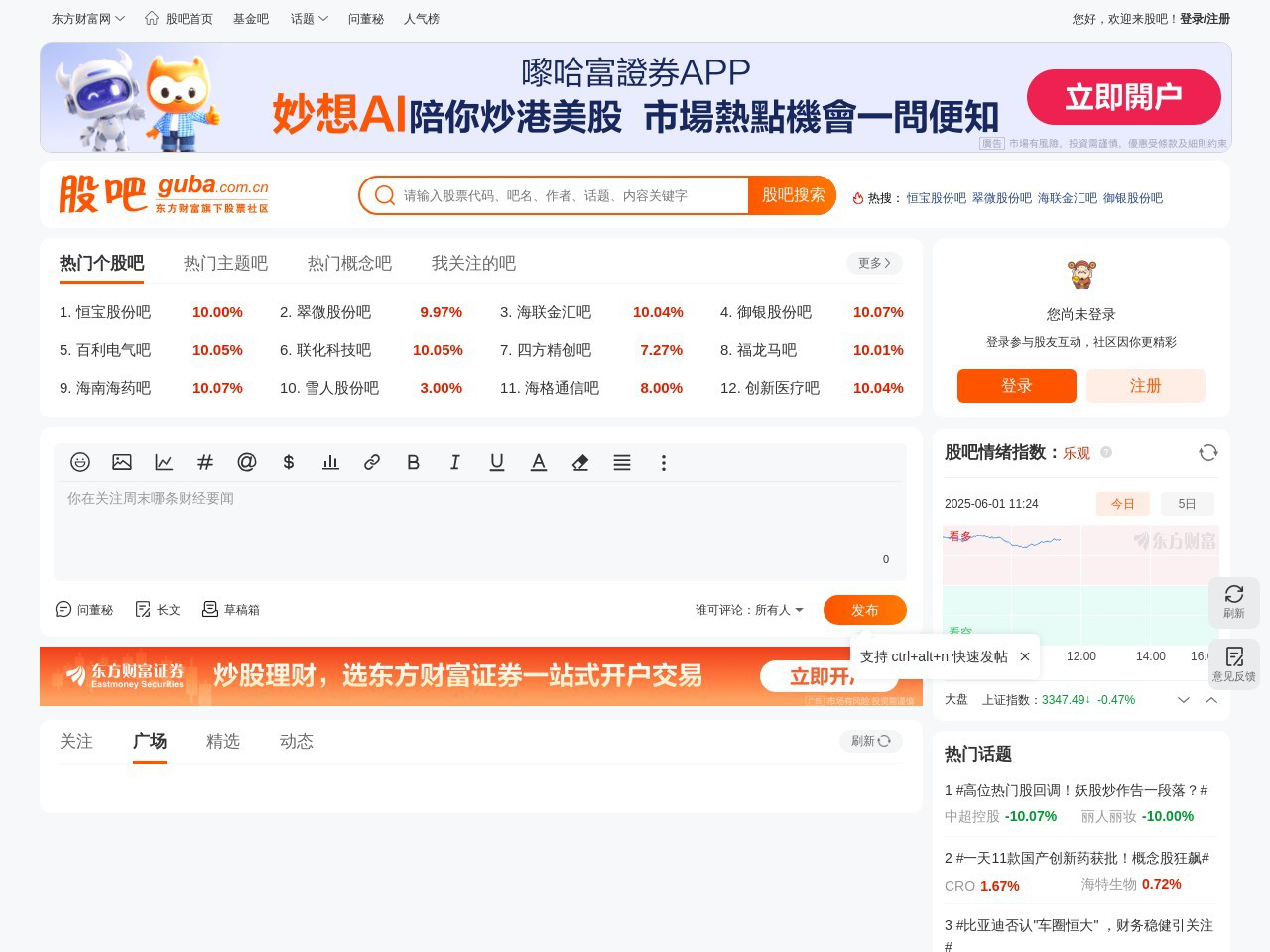
Task: Mention a user with the @ icon
Action: click(247, 462)
